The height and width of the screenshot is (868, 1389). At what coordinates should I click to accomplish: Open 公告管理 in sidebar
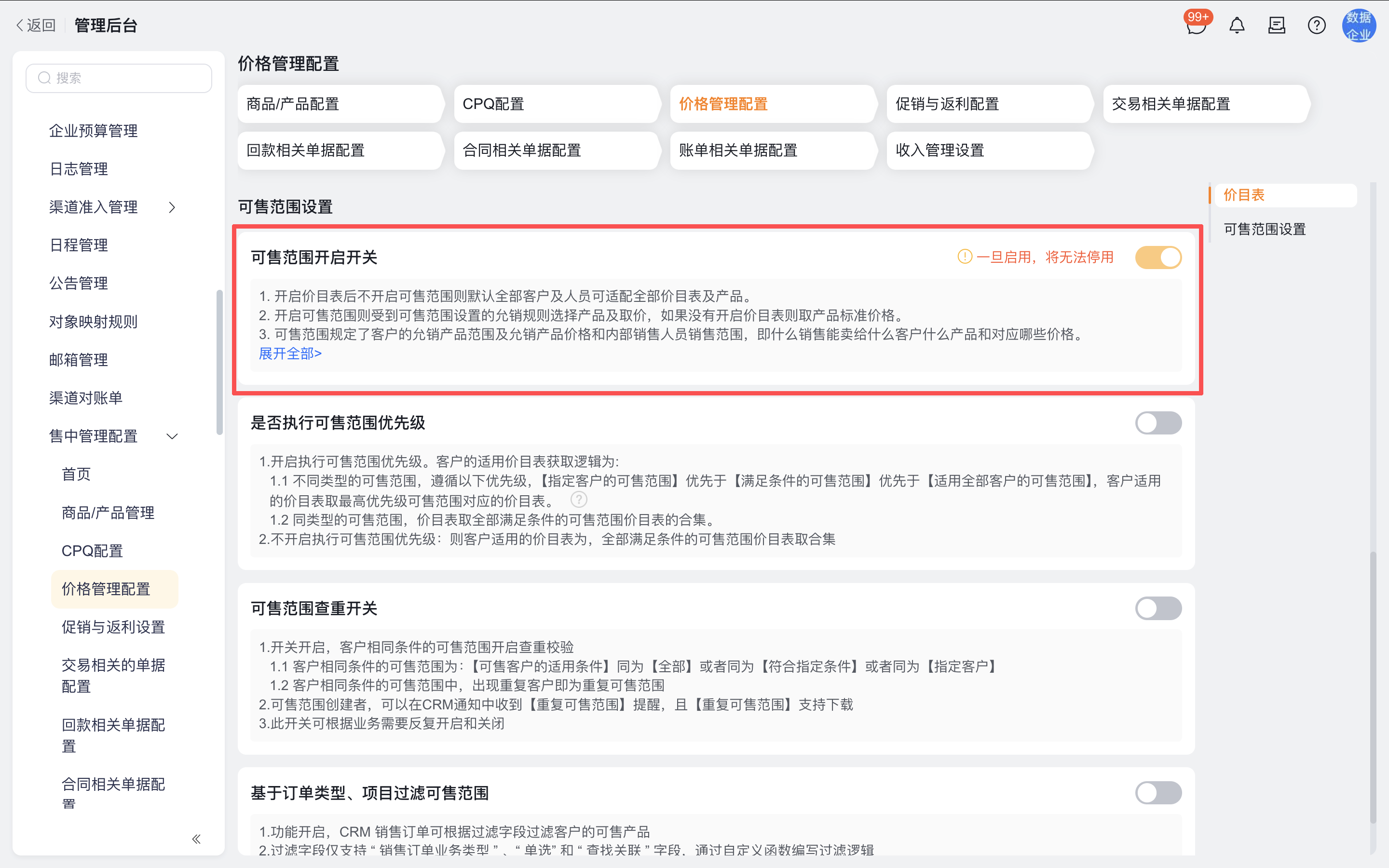click(79, 284)
